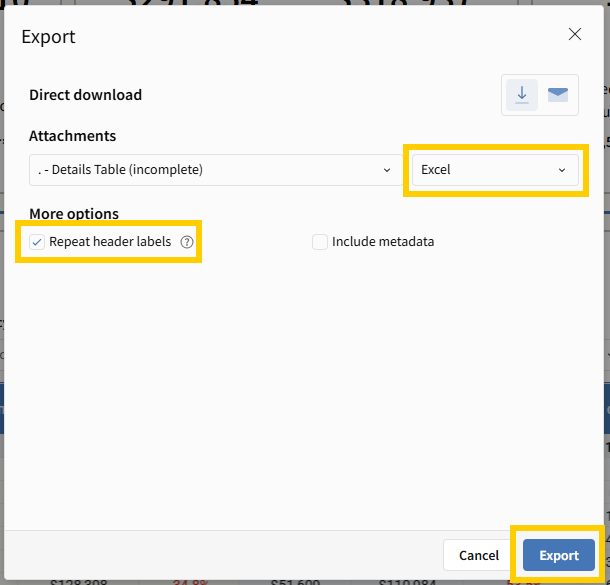Click the 'Export' dialog title
The width and height of the screenshot is (610, 585).
pos(48,38)
